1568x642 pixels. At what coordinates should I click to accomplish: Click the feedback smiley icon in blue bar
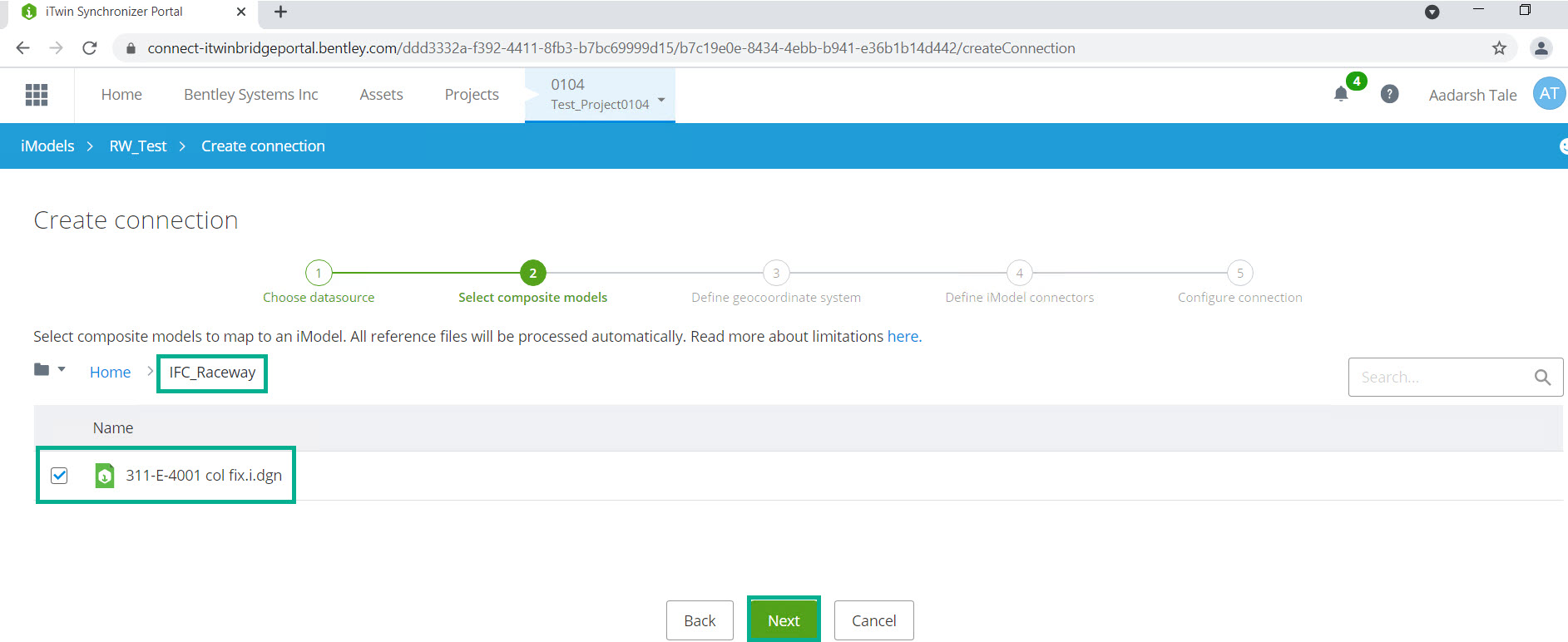click(x=1563, y=146)
